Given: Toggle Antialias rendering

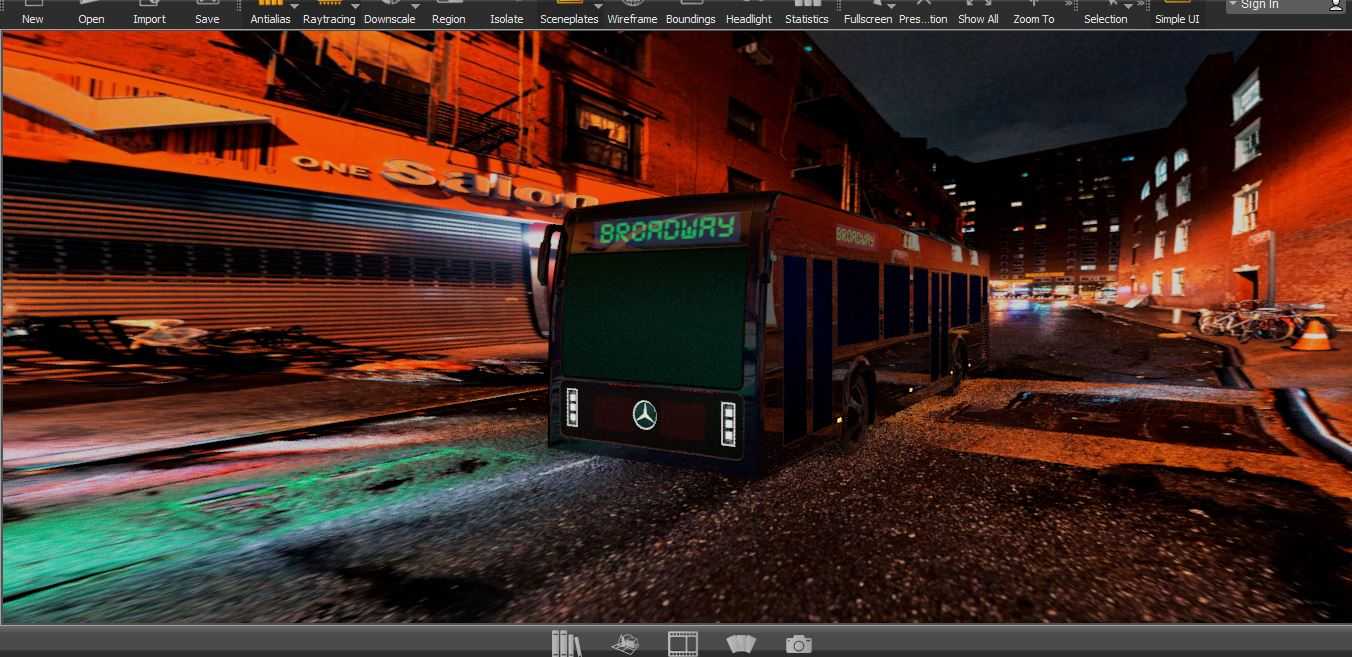Looking at the screenshot, I should click(x=270, y=13).
